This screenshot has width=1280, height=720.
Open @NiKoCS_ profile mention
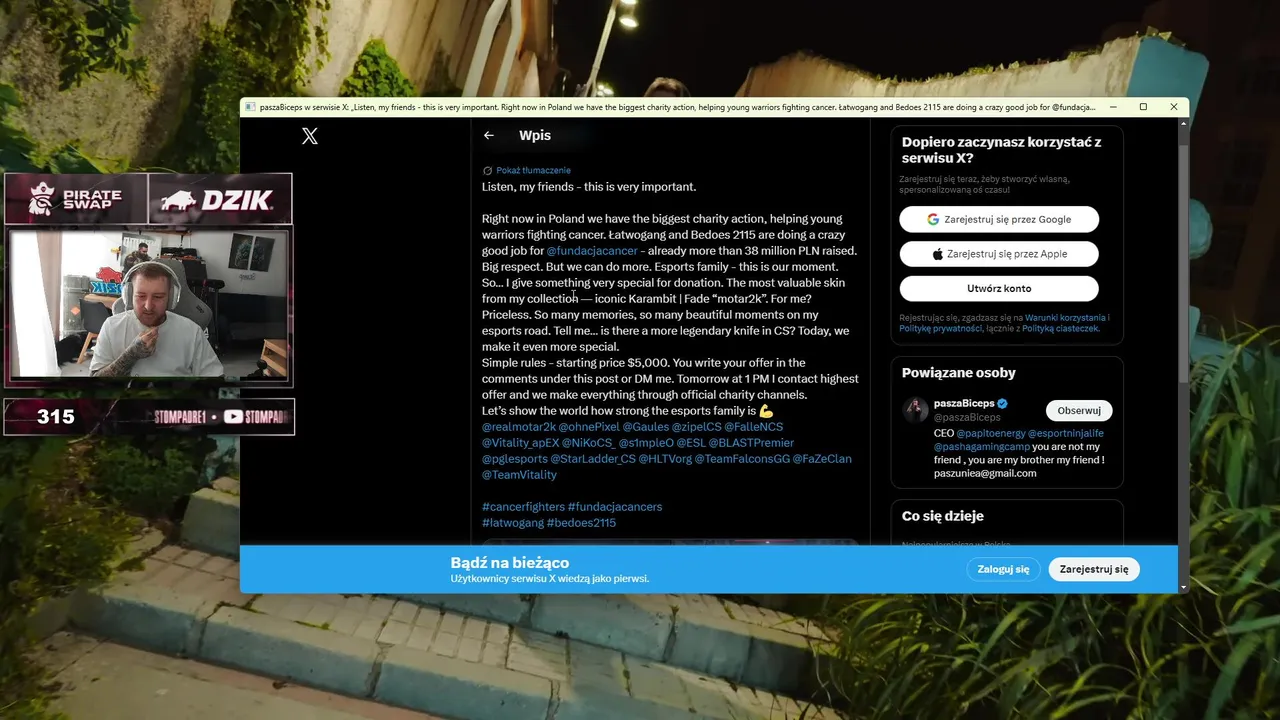click(588, 443)
